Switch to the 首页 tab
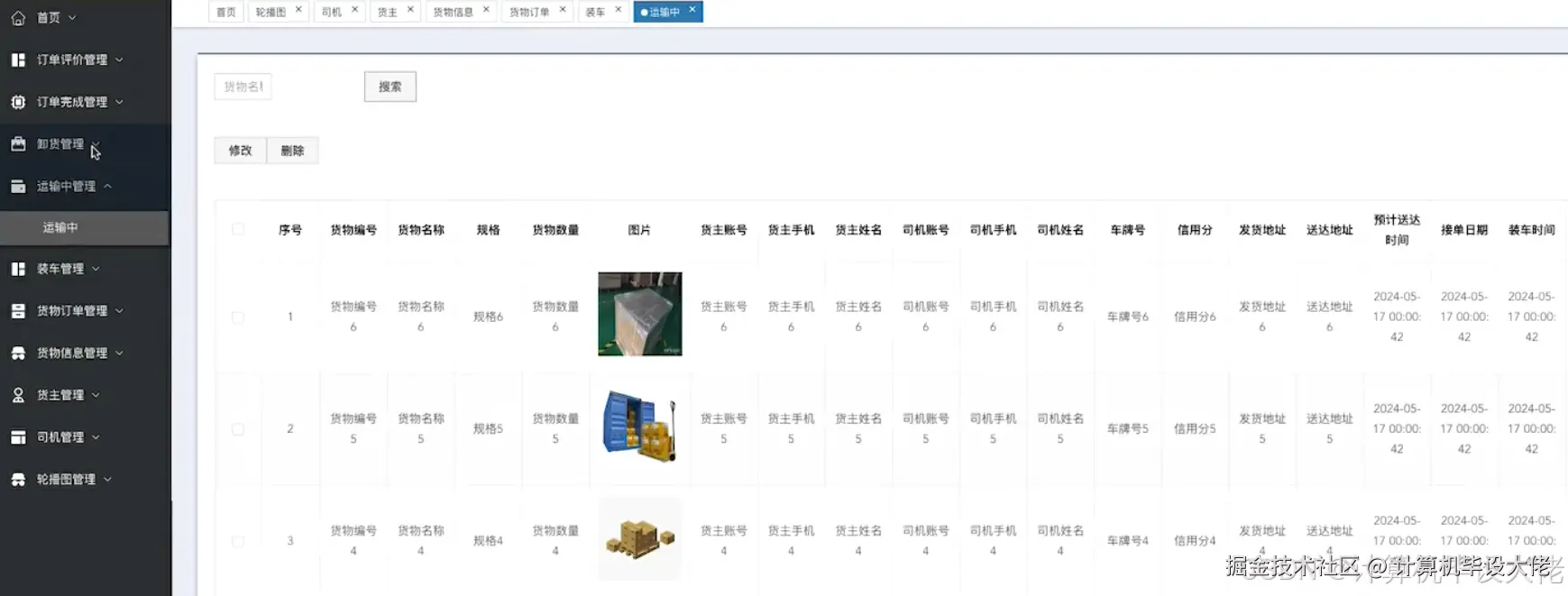Viewport: 1568px width, 596px height. pos(226,12)
